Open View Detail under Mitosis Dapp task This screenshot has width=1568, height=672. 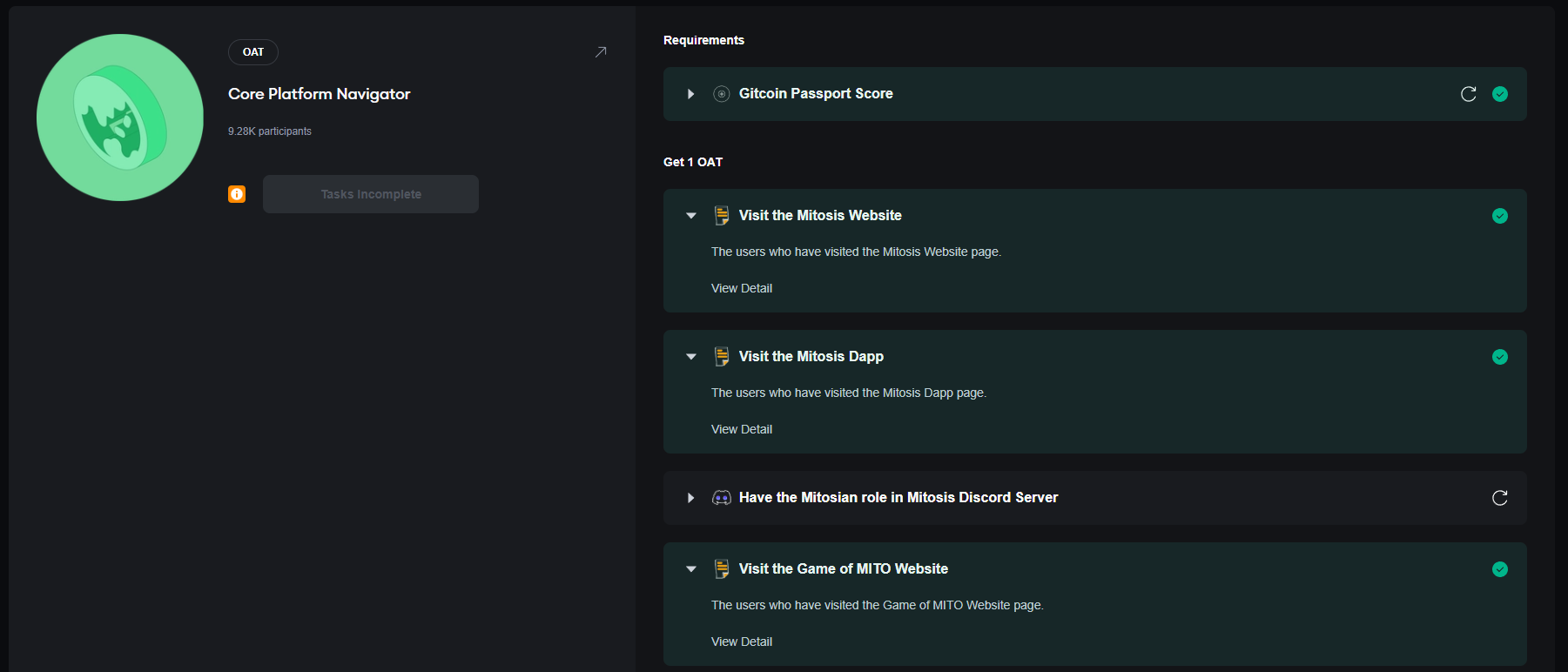point(742,429)
